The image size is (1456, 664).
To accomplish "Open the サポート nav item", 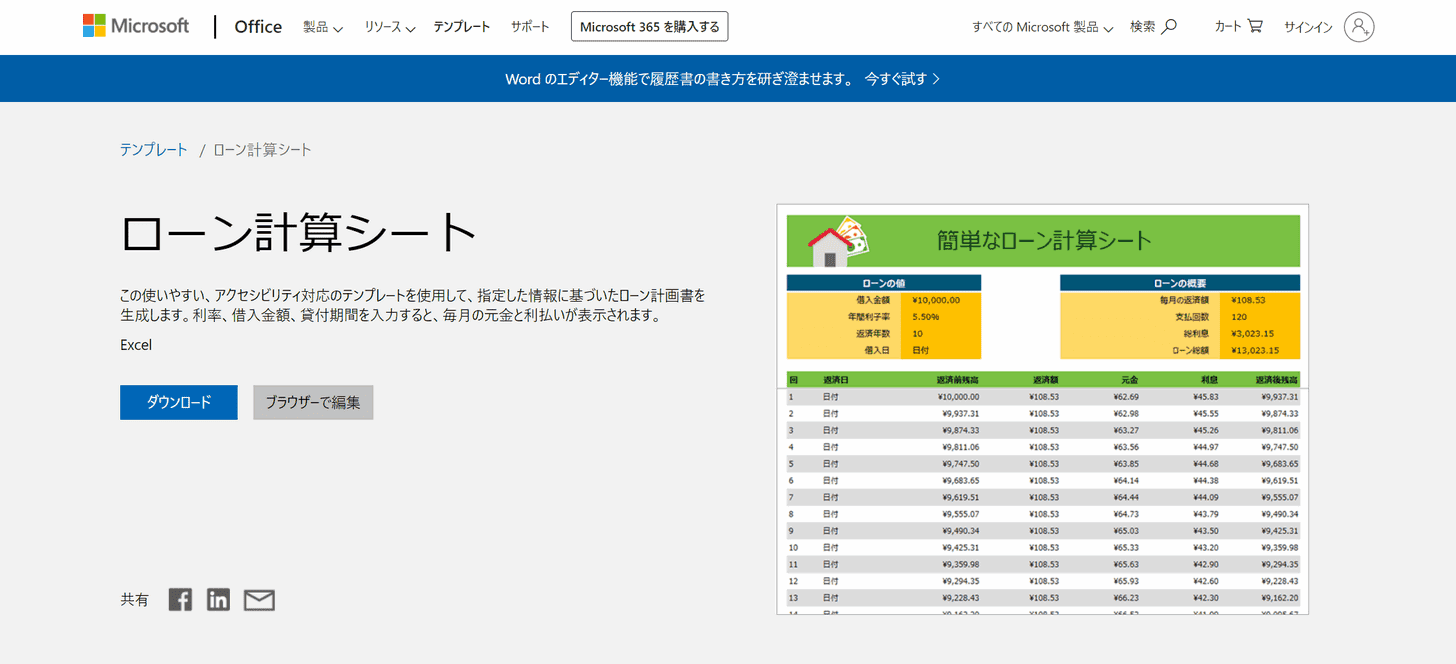I will pyautogui.click(x=530, y=27).
